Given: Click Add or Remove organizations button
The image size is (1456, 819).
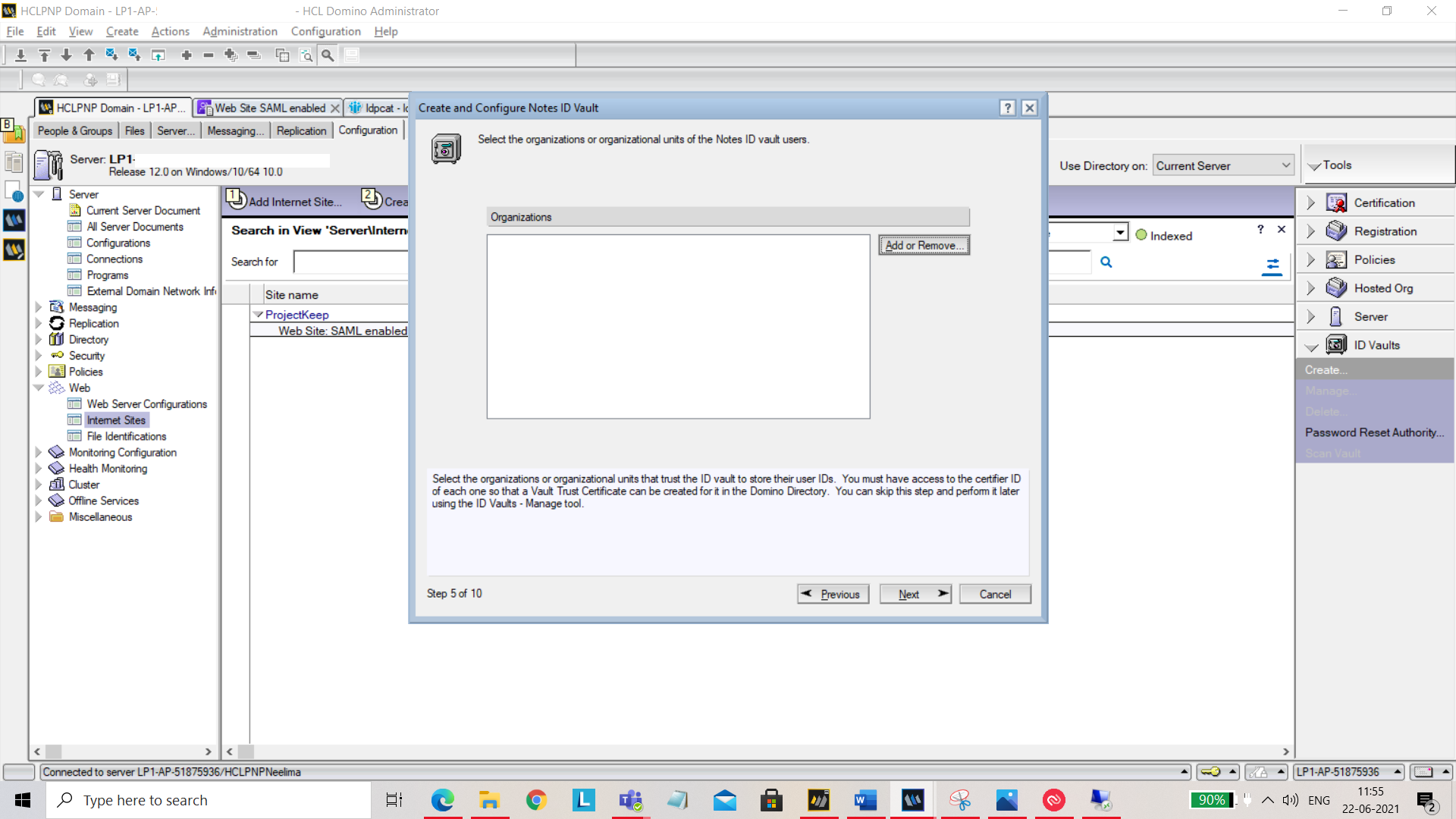Looking at the screenshot, I should click(x=923, y=245).
